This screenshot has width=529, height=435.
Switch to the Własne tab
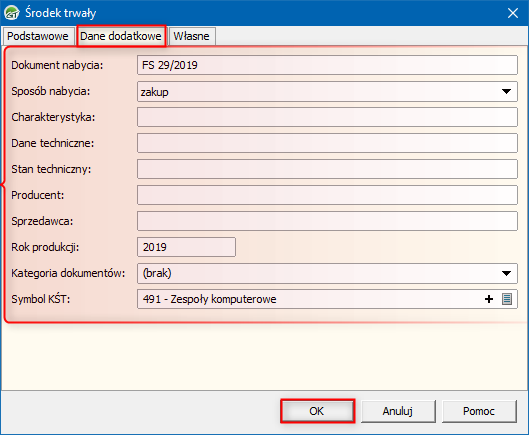pyautogui.click(x=192, y=36)
